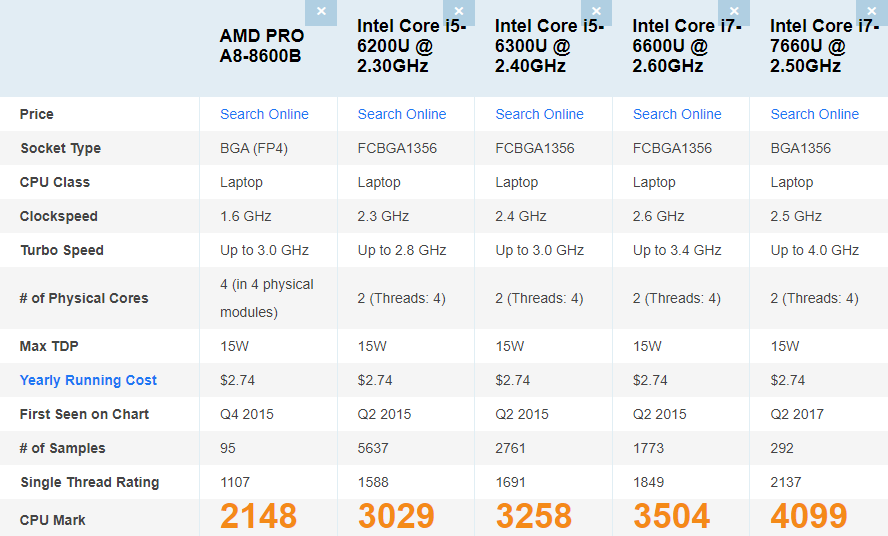Select the Intel Core i7-6600U @ 2.60GHz heading

click(x=687, y=46)
